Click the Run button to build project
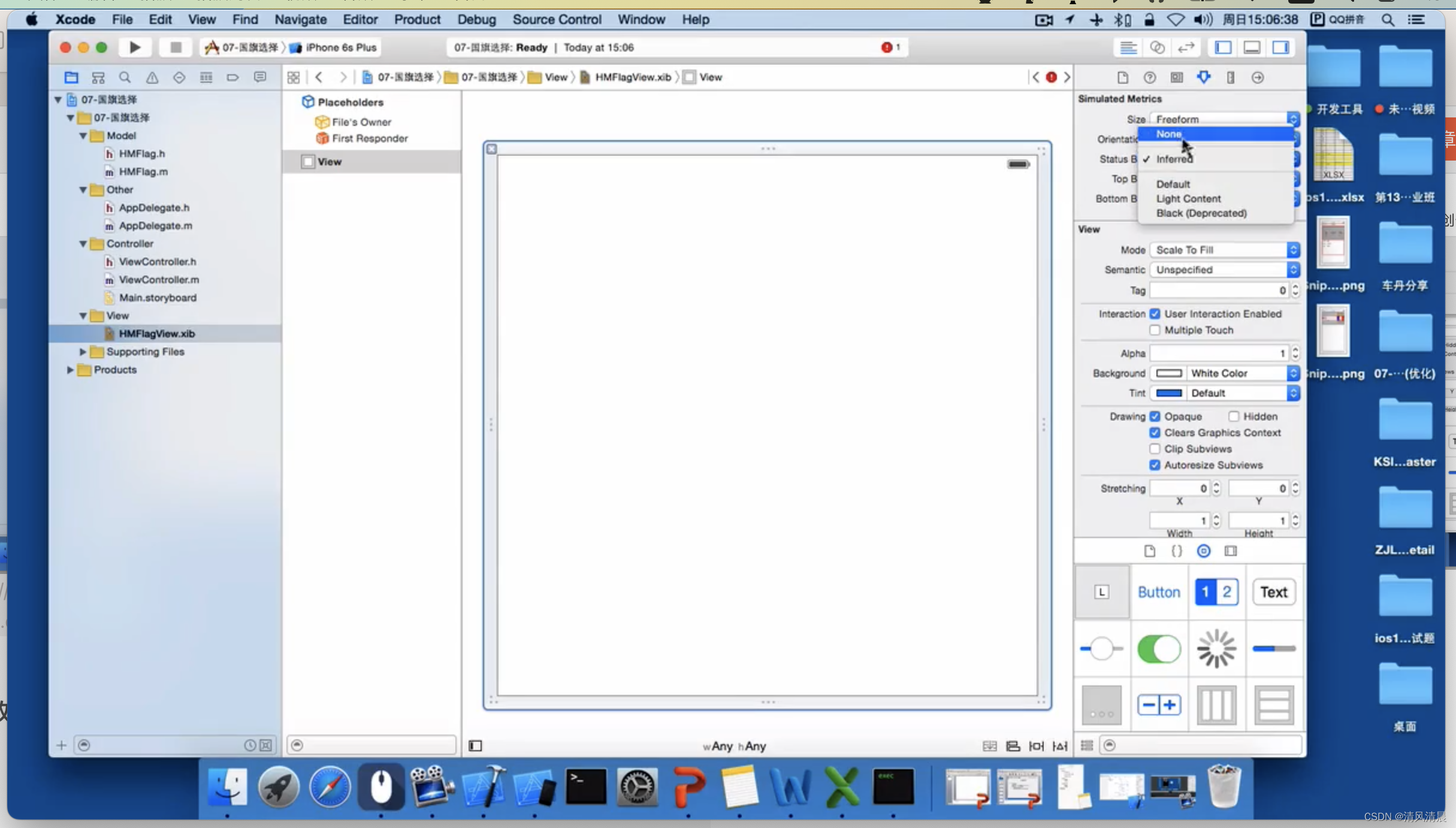The image size is (1456, 828). (135, 47)
